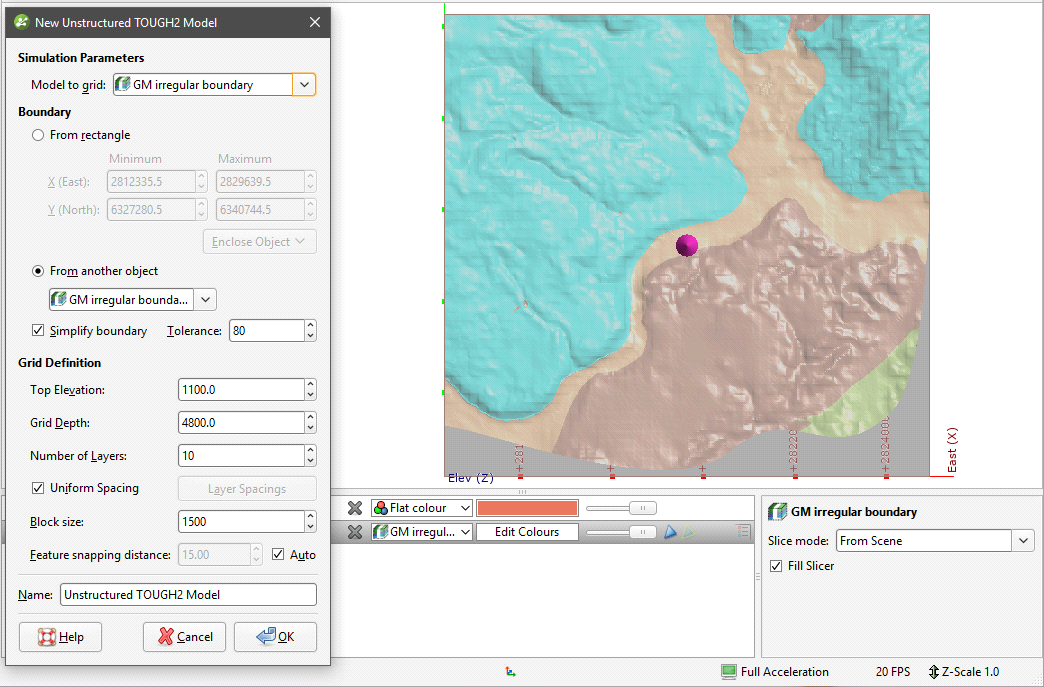Select the From rectangle radio button
1044x687 pixels.
[x=39, y=135]
